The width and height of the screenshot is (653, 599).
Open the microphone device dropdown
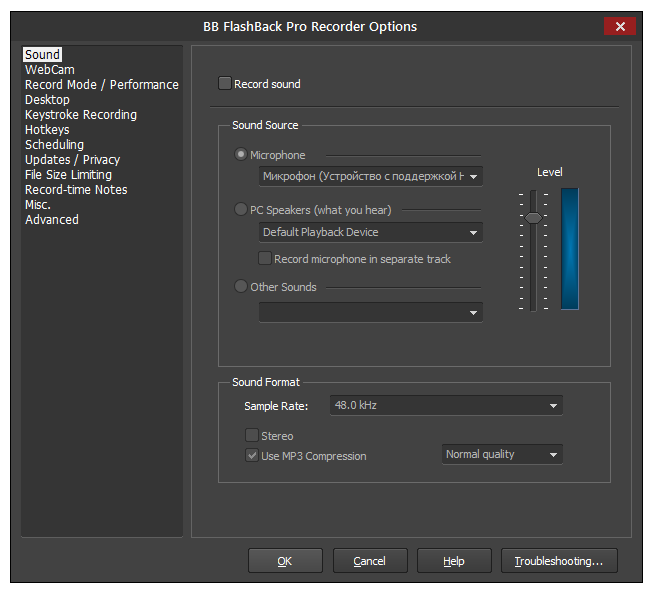370,177
